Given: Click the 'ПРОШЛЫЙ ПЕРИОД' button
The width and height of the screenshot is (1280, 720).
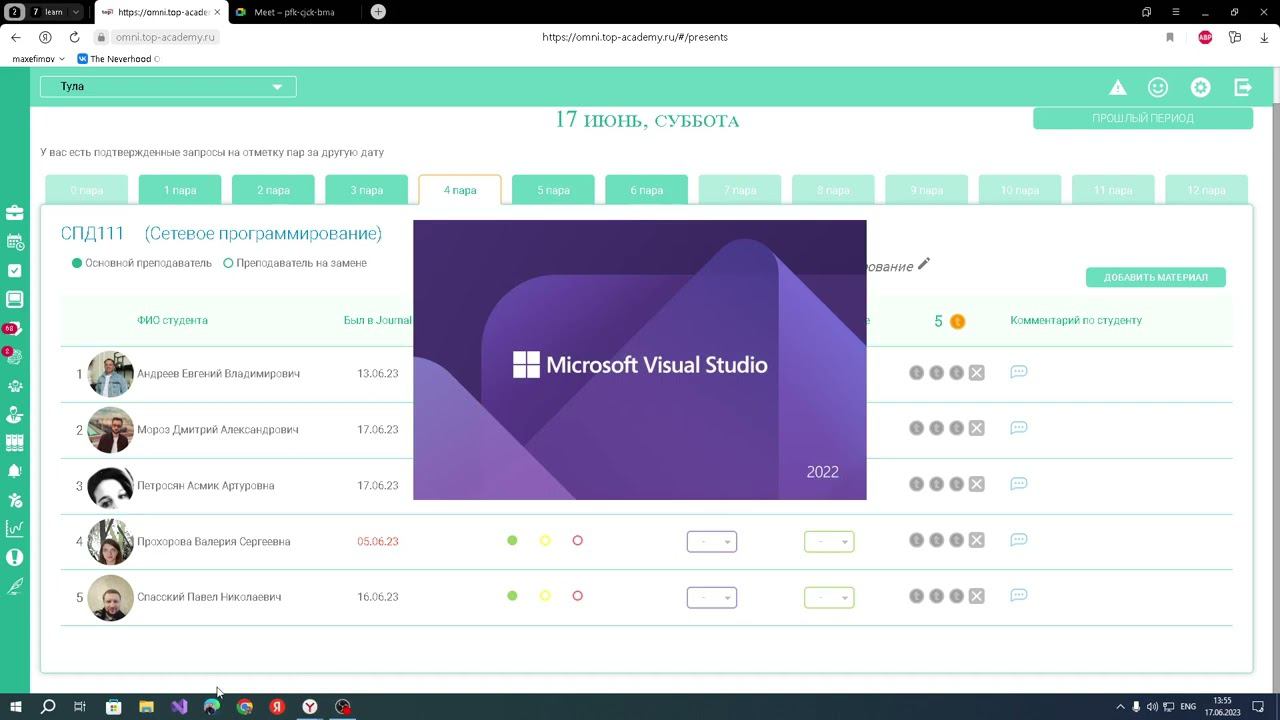Looking at the screenshot, I should coord(1143,118).
